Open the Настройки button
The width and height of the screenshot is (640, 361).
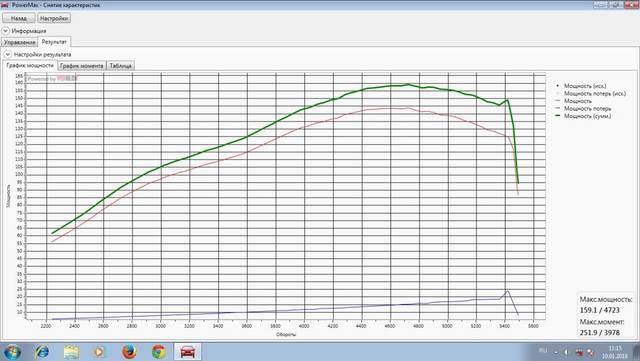(x=54, y=18)
